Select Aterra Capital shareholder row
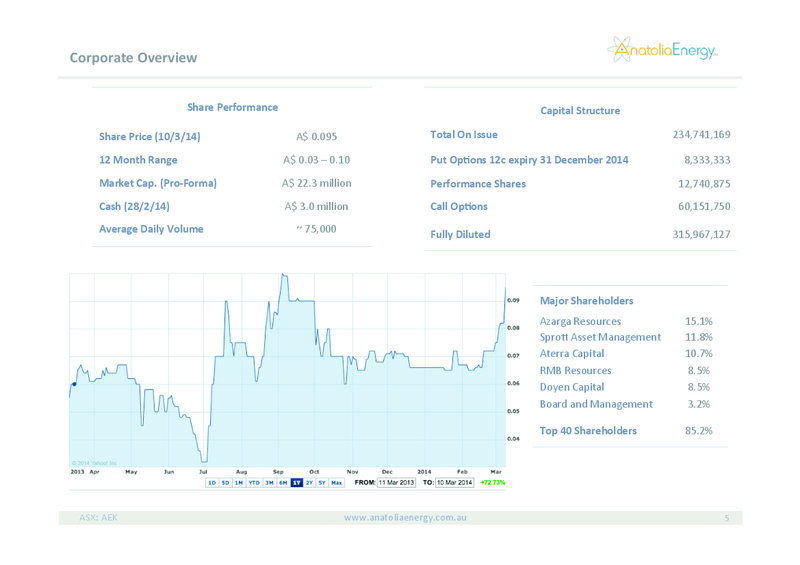 coord(626,354)
